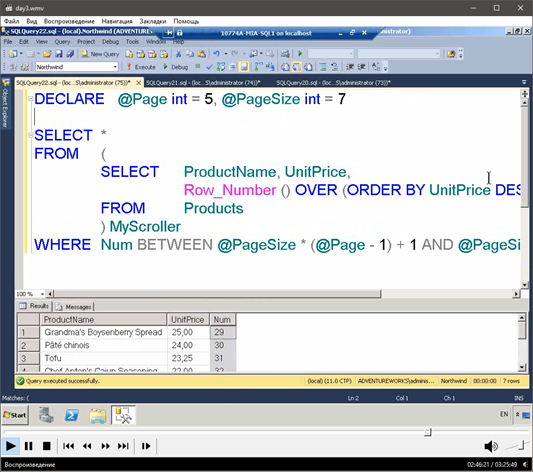Open the empty solution configurations combo box
Viewport: 533px width, 472px height.
331,54
